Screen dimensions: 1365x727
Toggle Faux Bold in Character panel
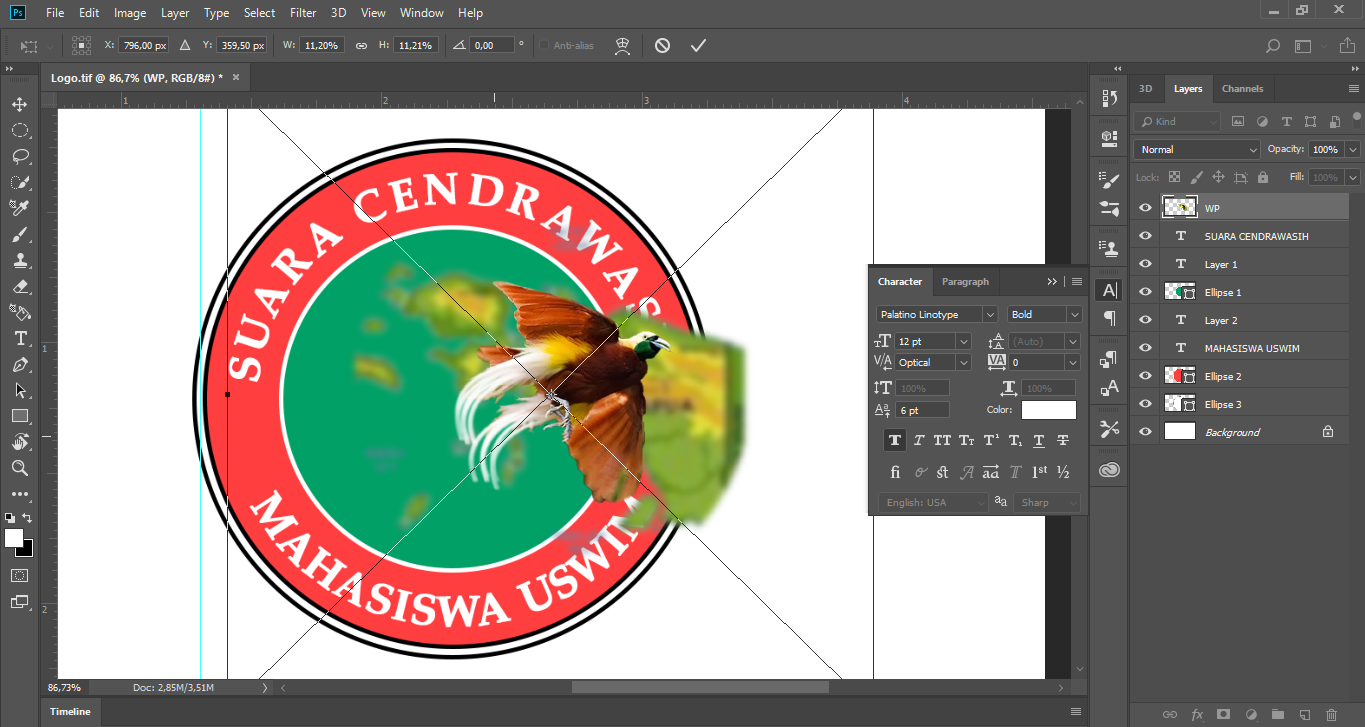click(x=895, y=440)
